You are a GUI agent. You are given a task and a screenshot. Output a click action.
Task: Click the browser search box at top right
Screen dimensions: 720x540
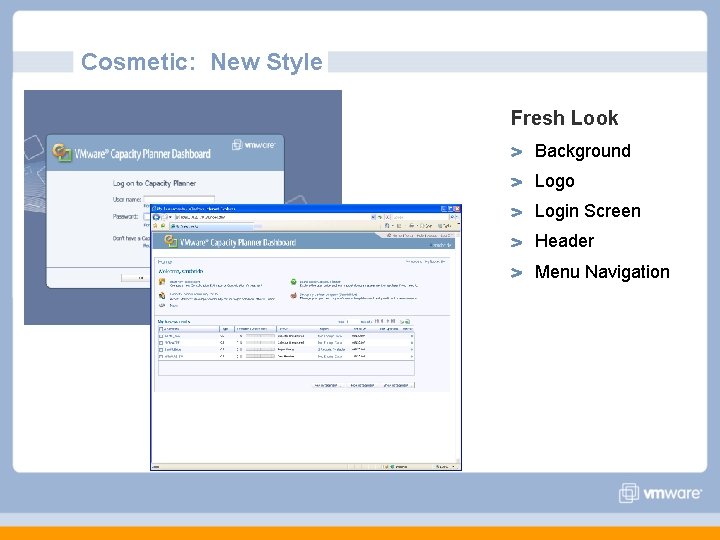(x=421, y=217)
